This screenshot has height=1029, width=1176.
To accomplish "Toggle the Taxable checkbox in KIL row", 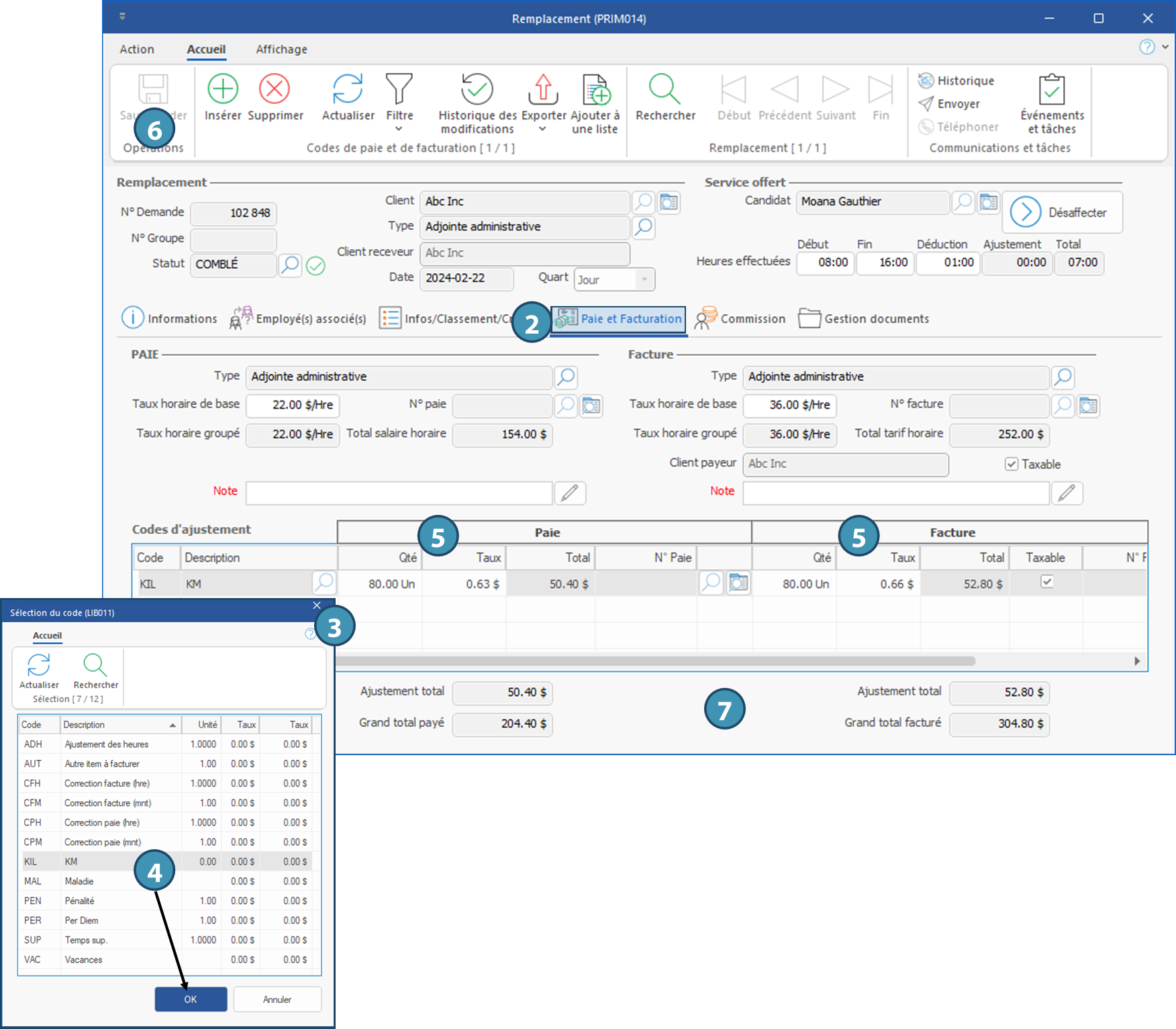I will point(1046,582).
